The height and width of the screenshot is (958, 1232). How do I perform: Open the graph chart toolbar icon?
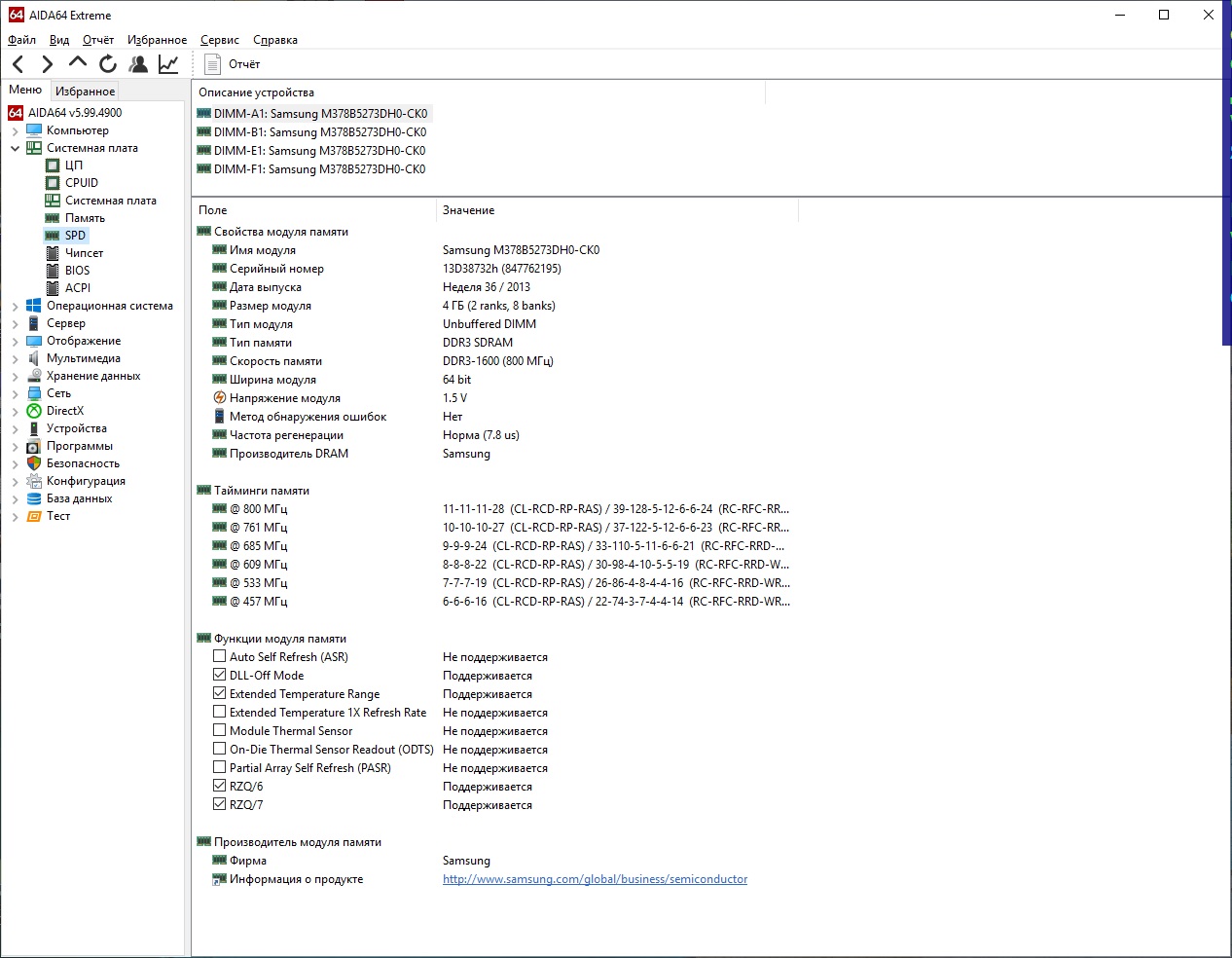click(168, 64)
